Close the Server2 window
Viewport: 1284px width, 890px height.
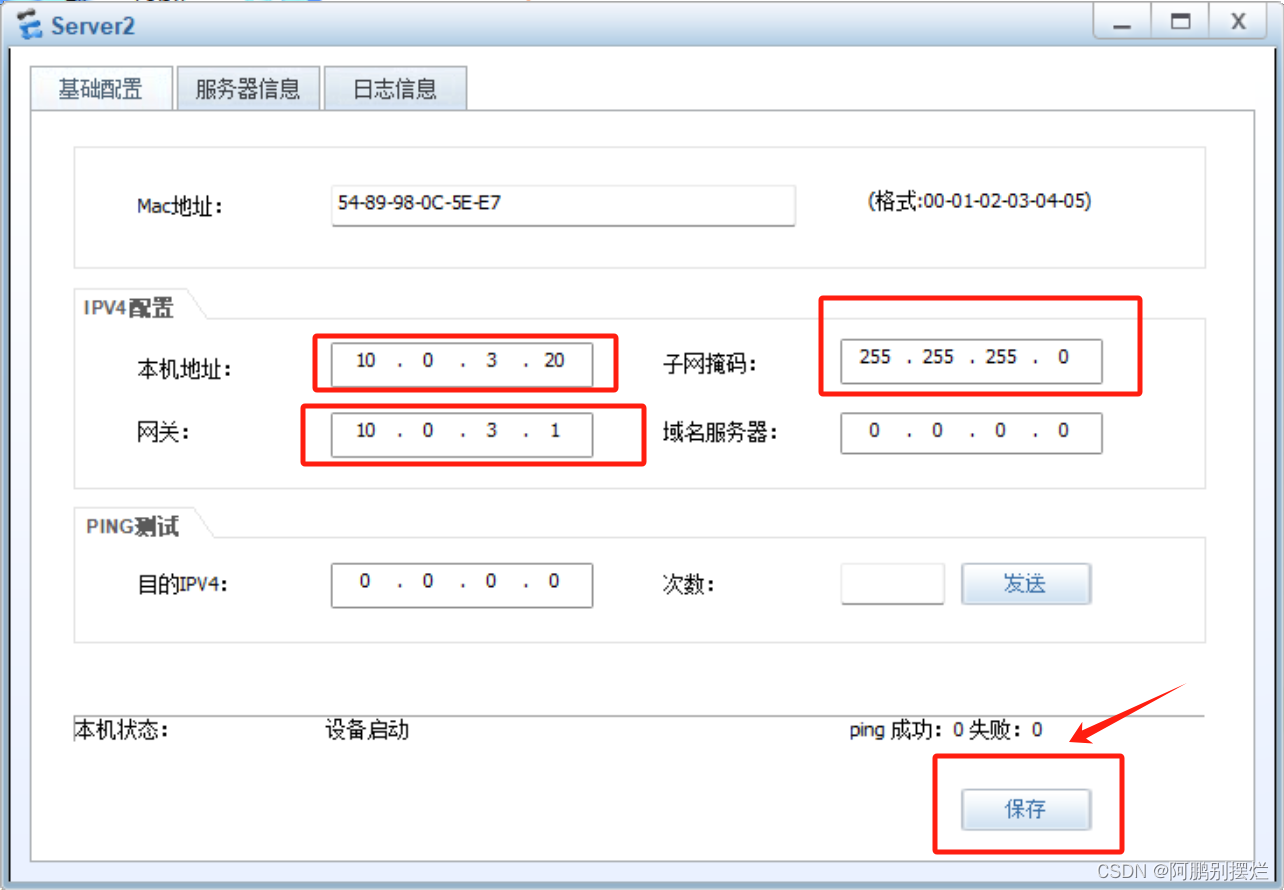[1238, 22]
